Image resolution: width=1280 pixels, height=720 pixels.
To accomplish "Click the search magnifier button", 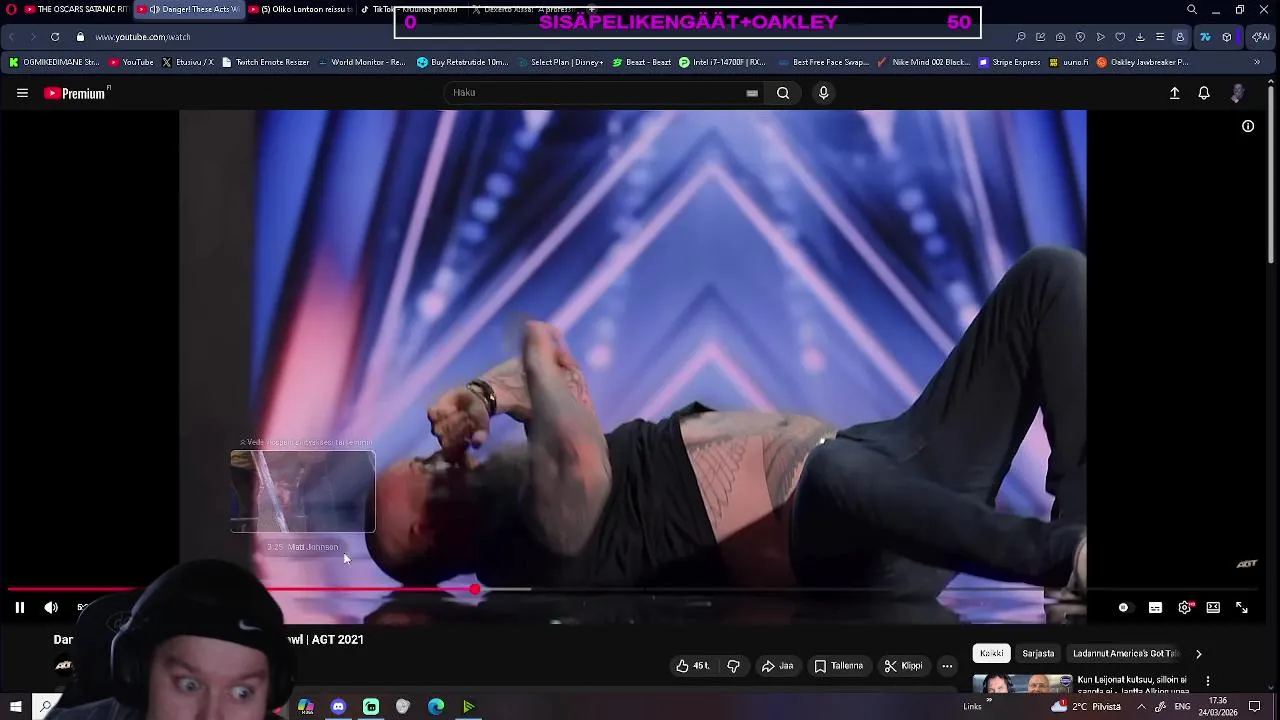I will 783,93.
